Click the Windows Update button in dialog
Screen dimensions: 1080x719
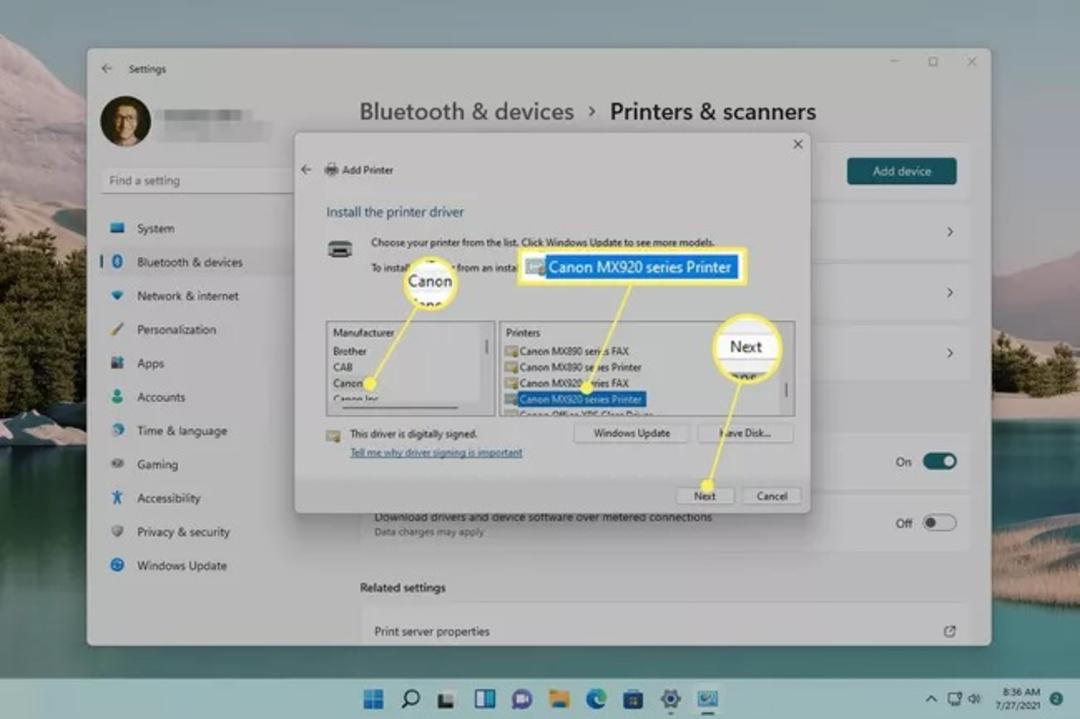[x=632, y=433]
